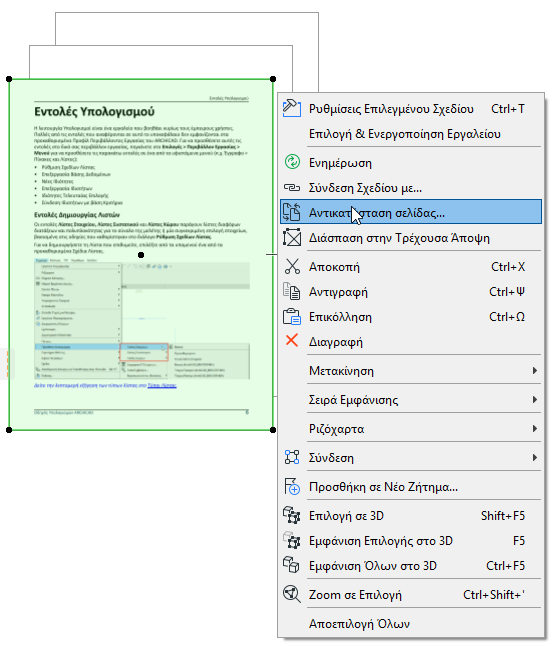Viewport: 557px width, 646px height.
Task: Open the Σύνδεση submenu label
Action: point(331,458)
